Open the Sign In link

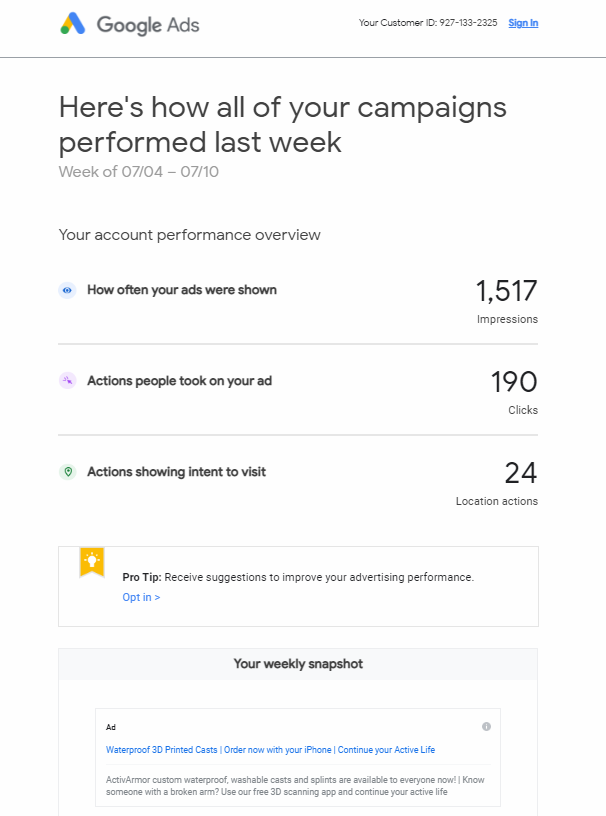coord(523,23)
